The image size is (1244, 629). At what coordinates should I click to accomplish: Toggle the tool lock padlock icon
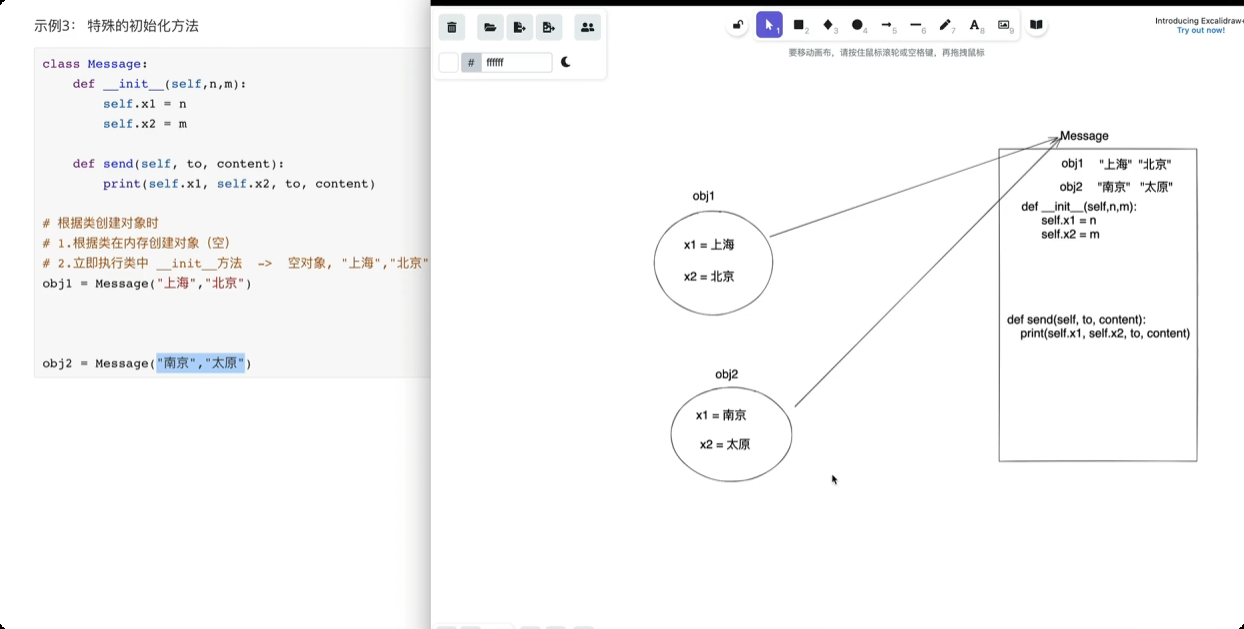tap(738, 25)
